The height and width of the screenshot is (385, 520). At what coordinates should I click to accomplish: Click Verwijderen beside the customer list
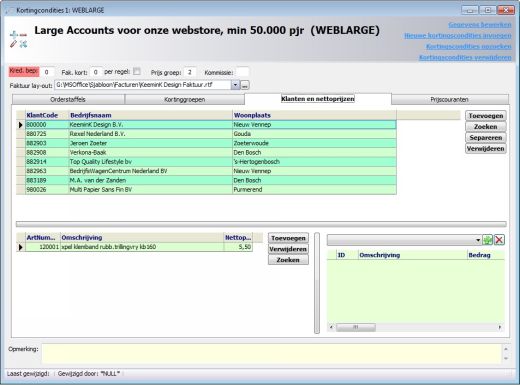486,149
